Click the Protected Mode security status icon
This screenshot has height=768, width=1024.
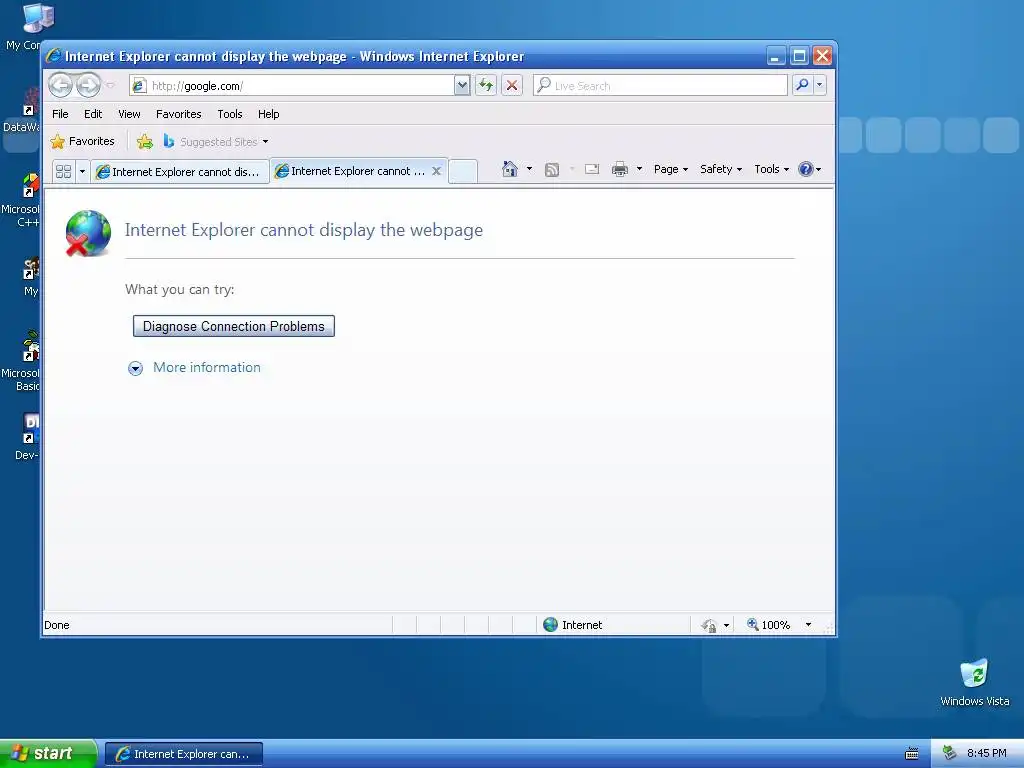709,626
